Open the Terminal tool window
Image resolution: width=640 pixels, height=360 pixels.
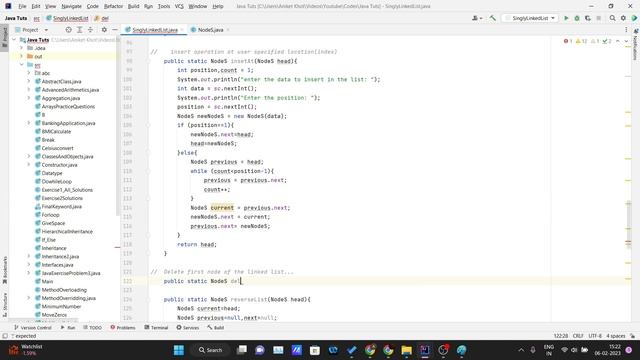pos(156,327)
